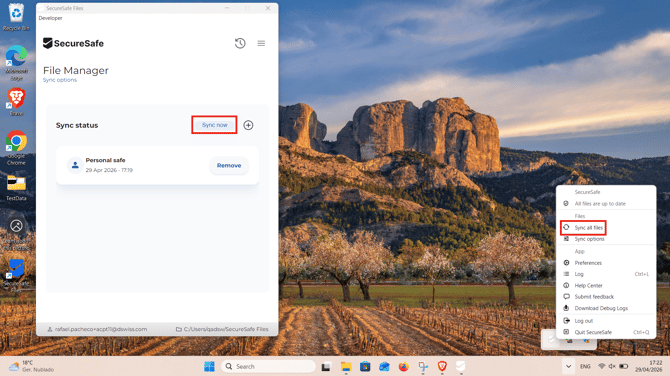Open Brave browser from taskbar

442,366
